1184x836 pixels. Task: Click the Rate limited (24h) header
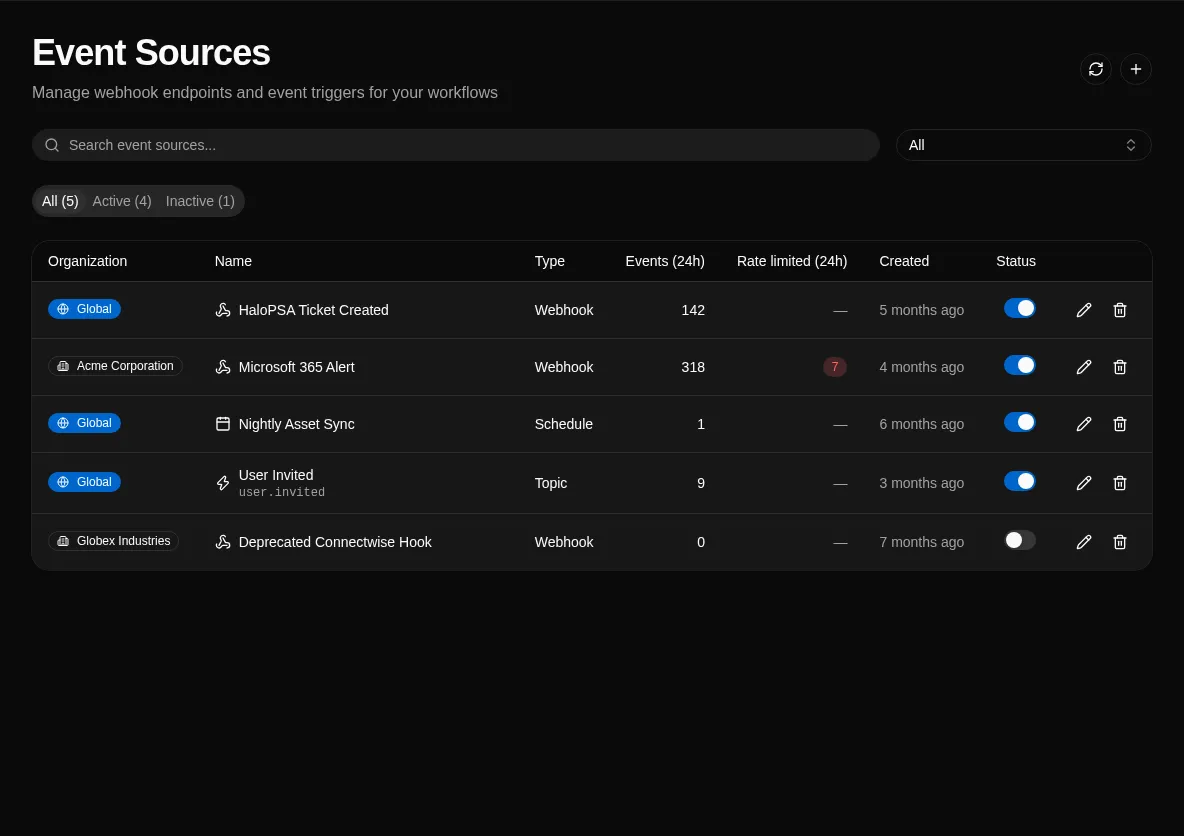(x=792, y=261)
